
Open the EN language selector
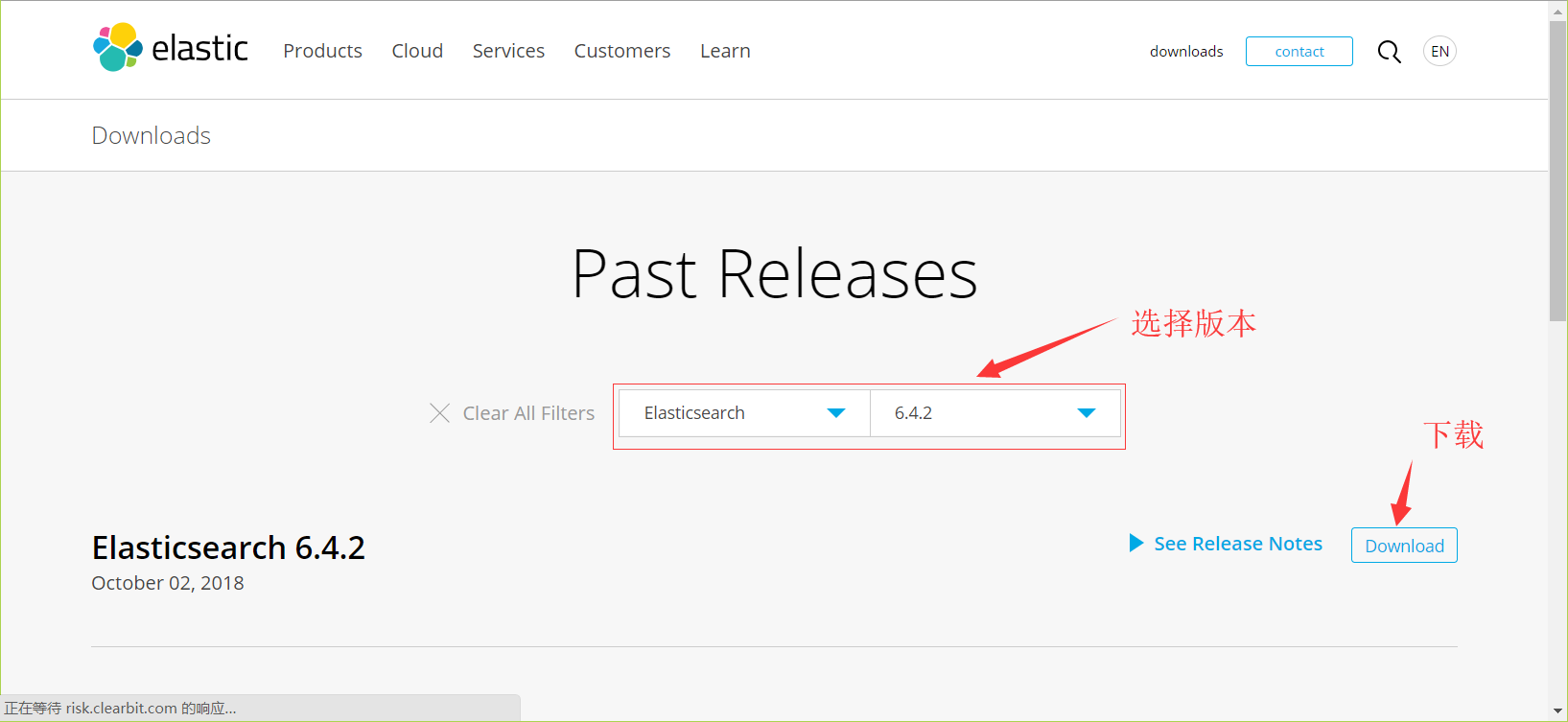pos(1439,52)
